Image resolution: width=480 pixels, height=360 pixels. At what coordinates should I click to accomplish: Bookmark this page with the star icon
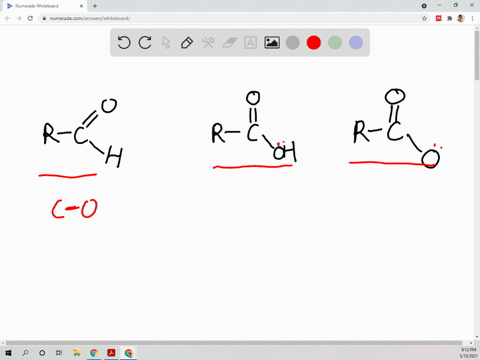424,18
